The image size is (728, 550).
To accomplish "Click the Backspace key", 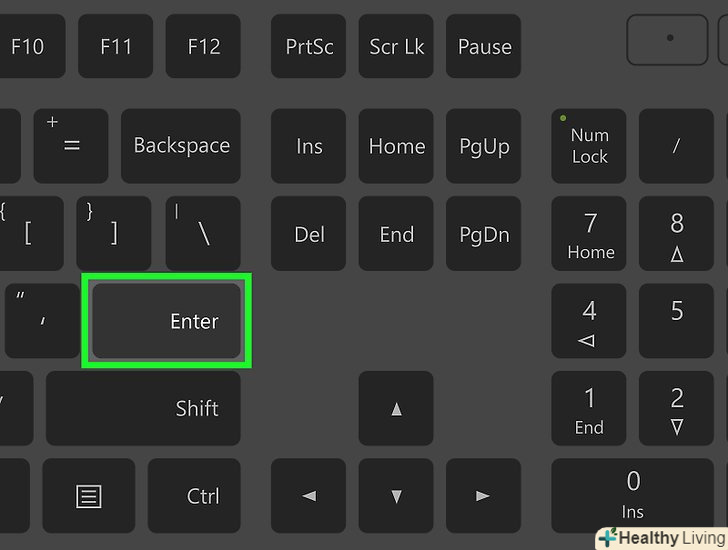I will [181, 146].
